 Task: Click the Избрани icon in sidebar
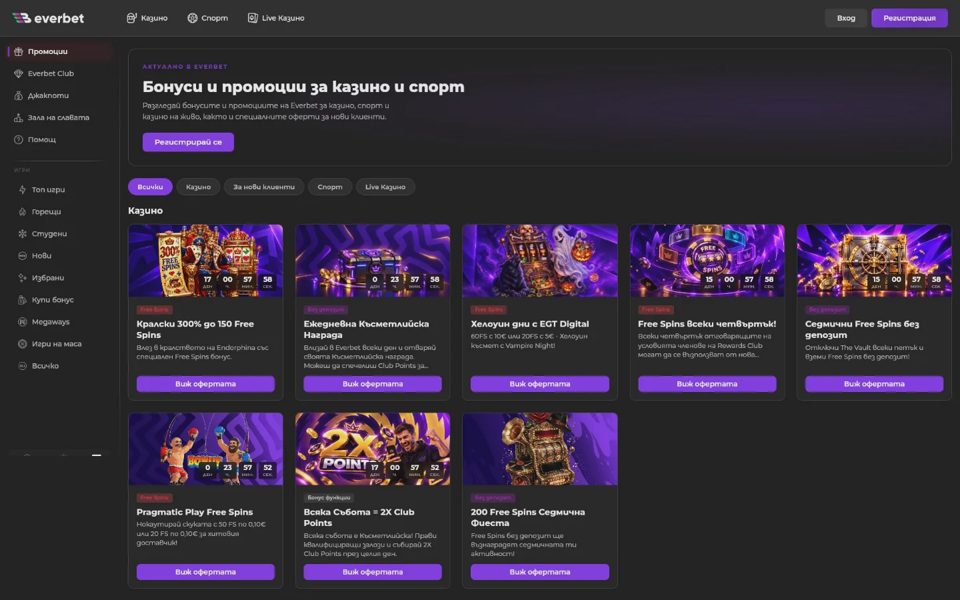pyautogui.click(x=23, y=278)
